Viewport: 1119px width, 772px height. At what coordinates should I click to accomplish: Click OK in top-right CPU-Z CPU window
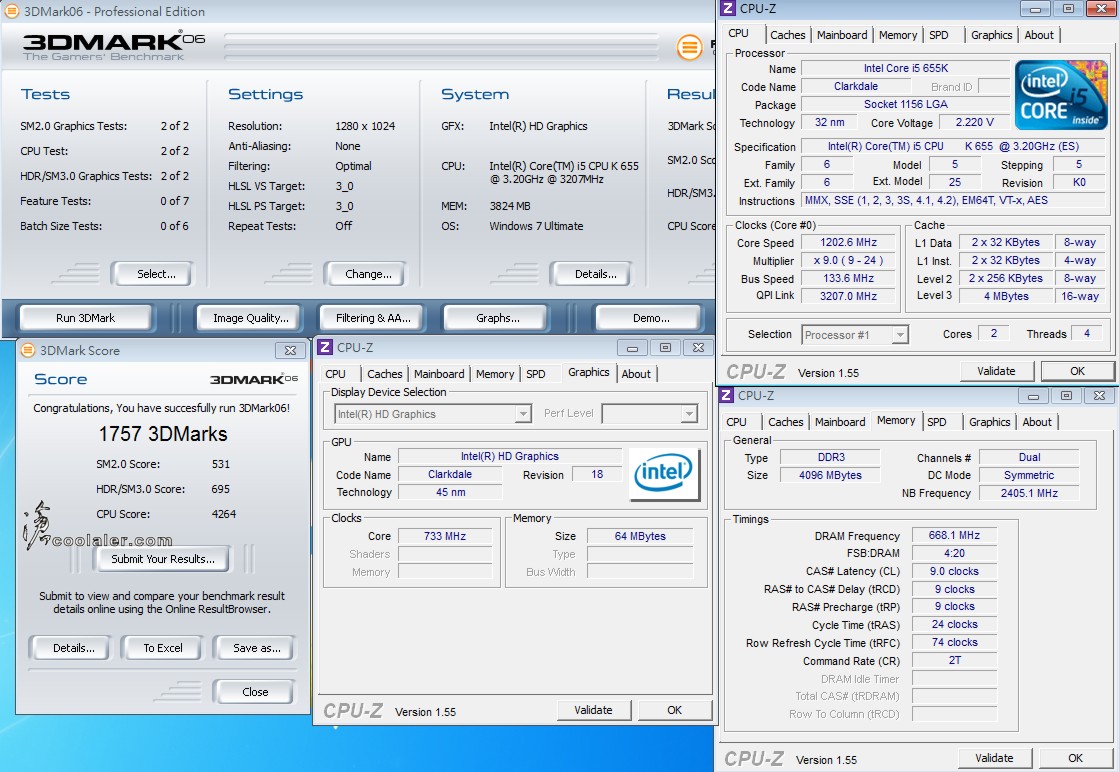pos(1078,371)
